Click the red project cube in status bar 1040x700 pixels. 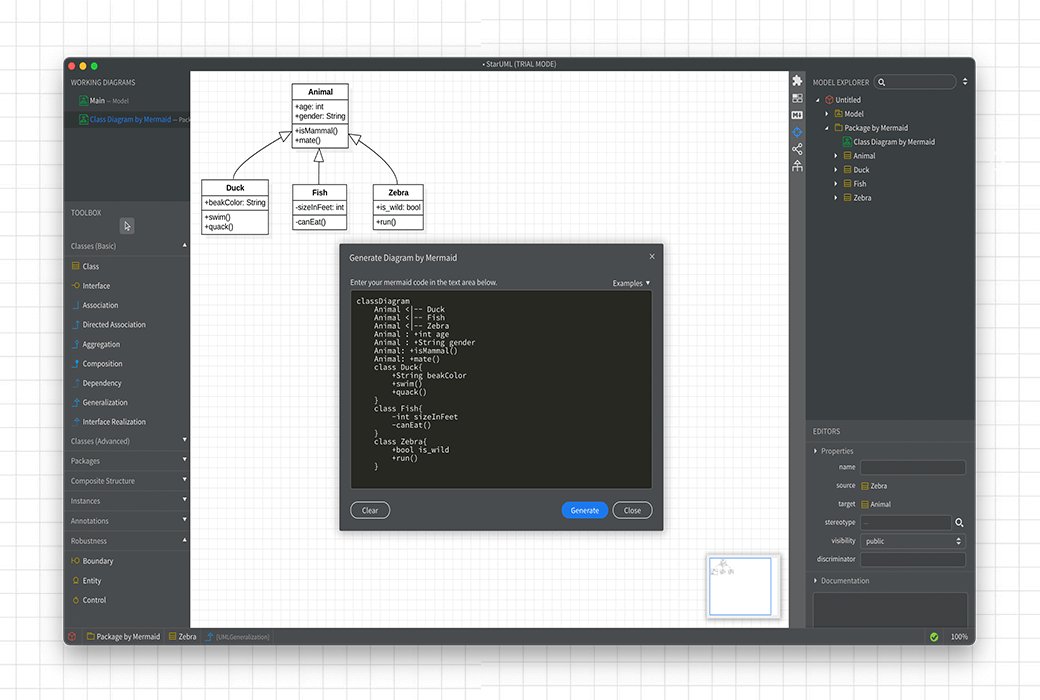click(72, 637)
